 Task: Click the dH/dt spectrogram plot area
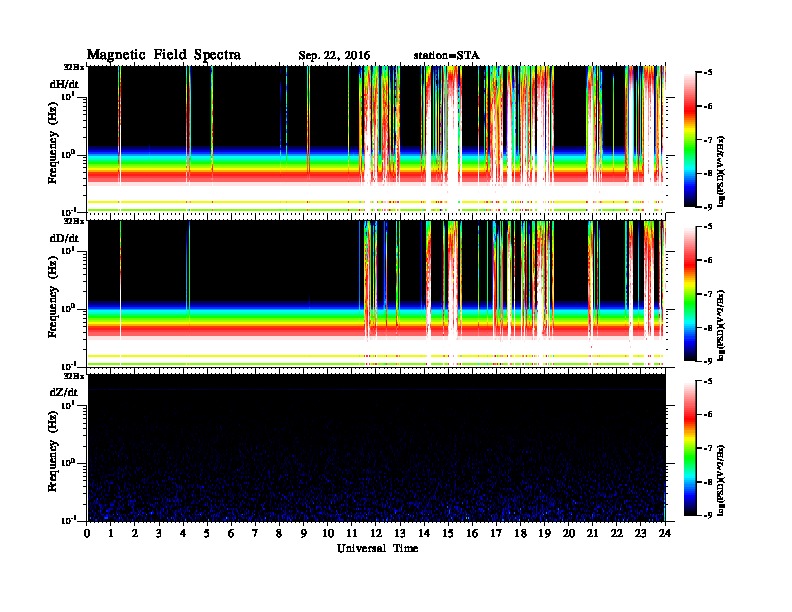[377, 139]
